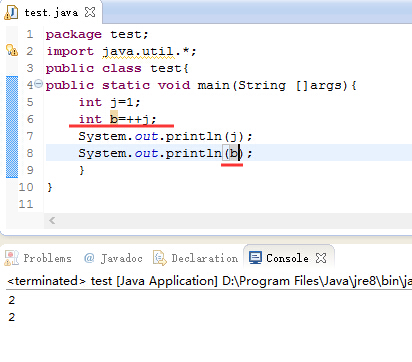Click the Console monitor icon
Viewport: 412px width, 362px height.
[255, 258]
